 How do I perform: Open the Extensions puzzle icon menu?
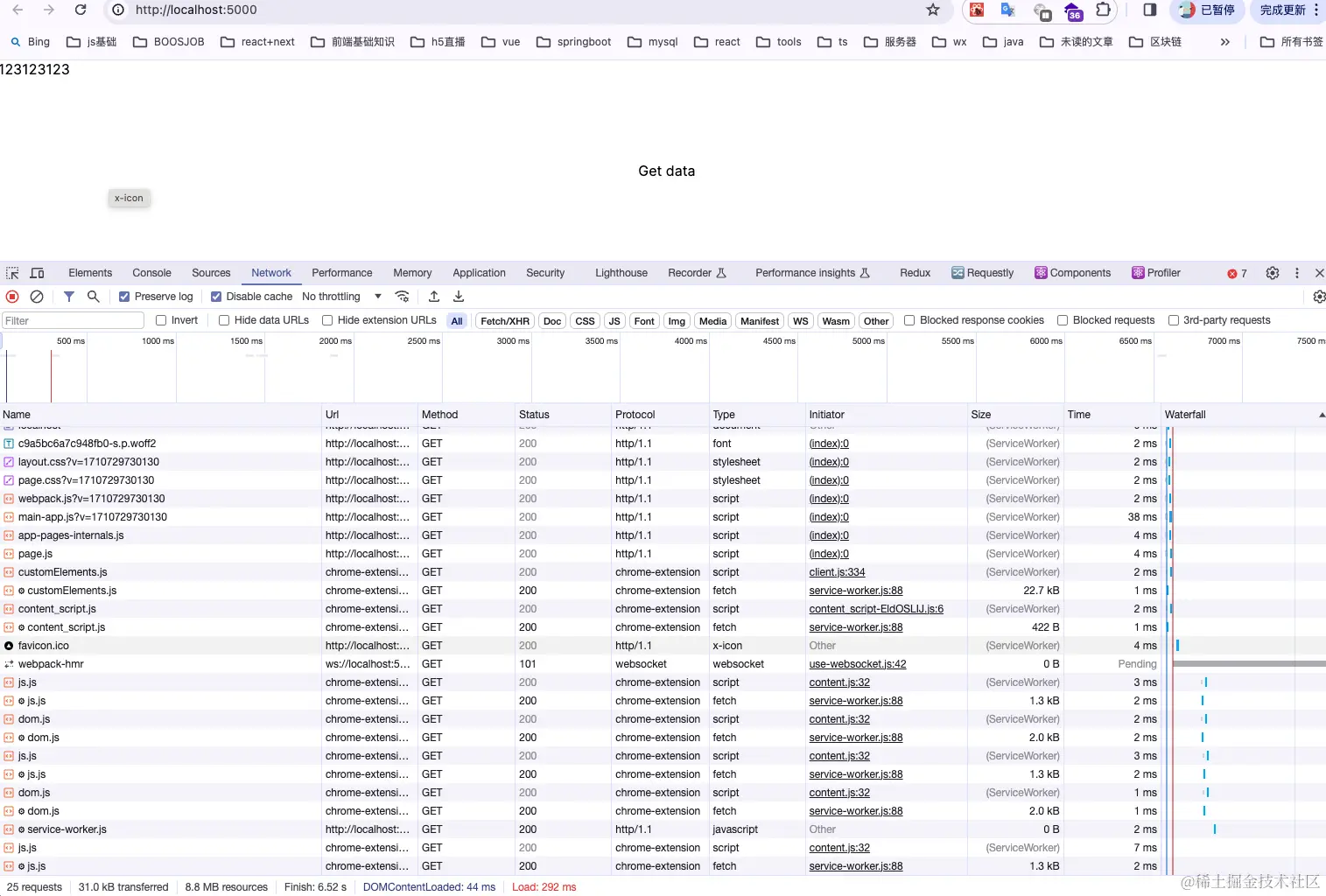click(1104, 10)
